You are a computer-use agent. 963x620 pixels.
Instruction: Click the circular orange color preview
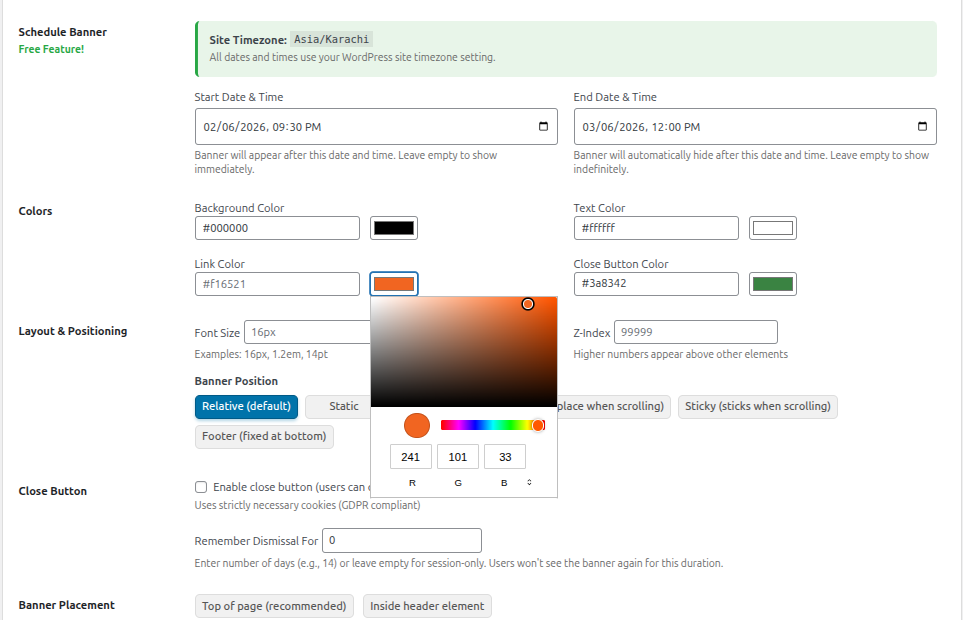coord(416,425)
